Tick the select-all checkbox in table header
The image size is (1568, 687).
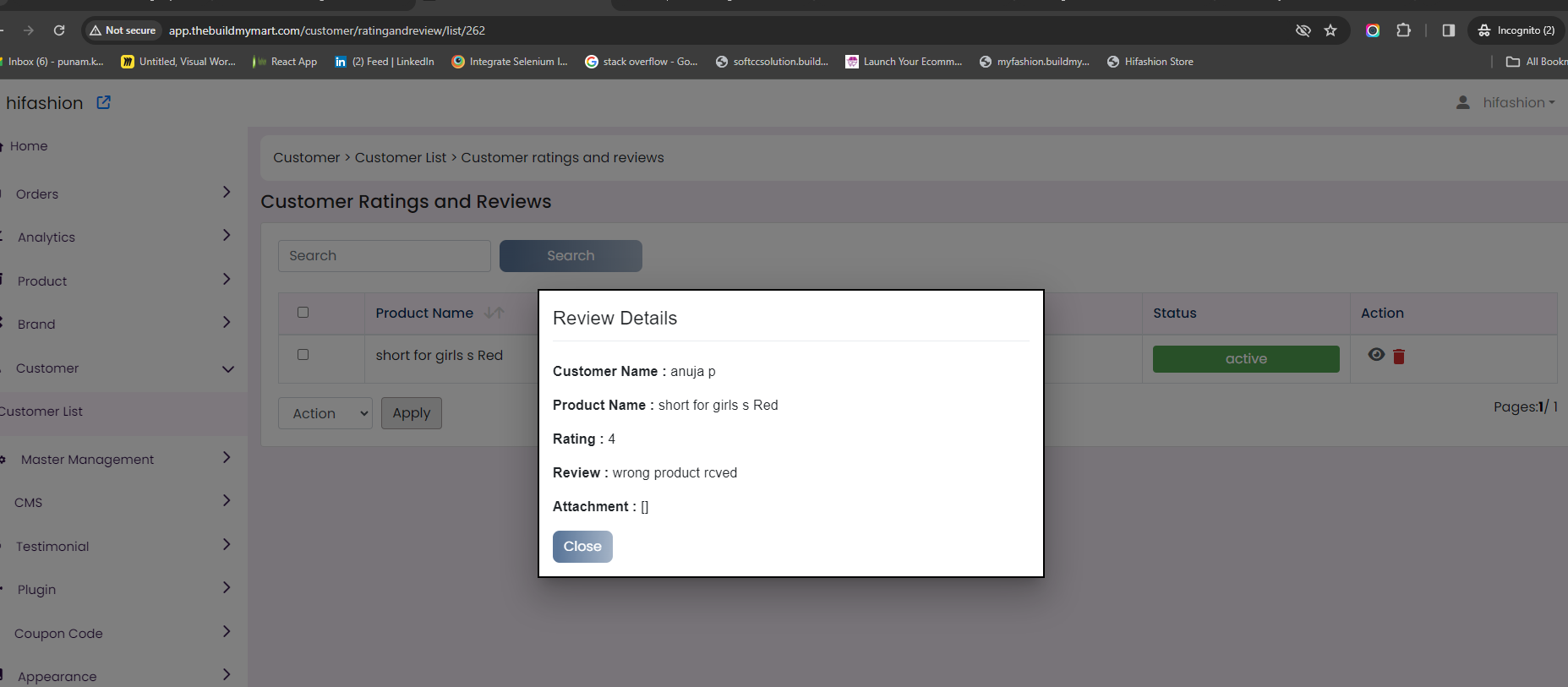click(303, 313)
